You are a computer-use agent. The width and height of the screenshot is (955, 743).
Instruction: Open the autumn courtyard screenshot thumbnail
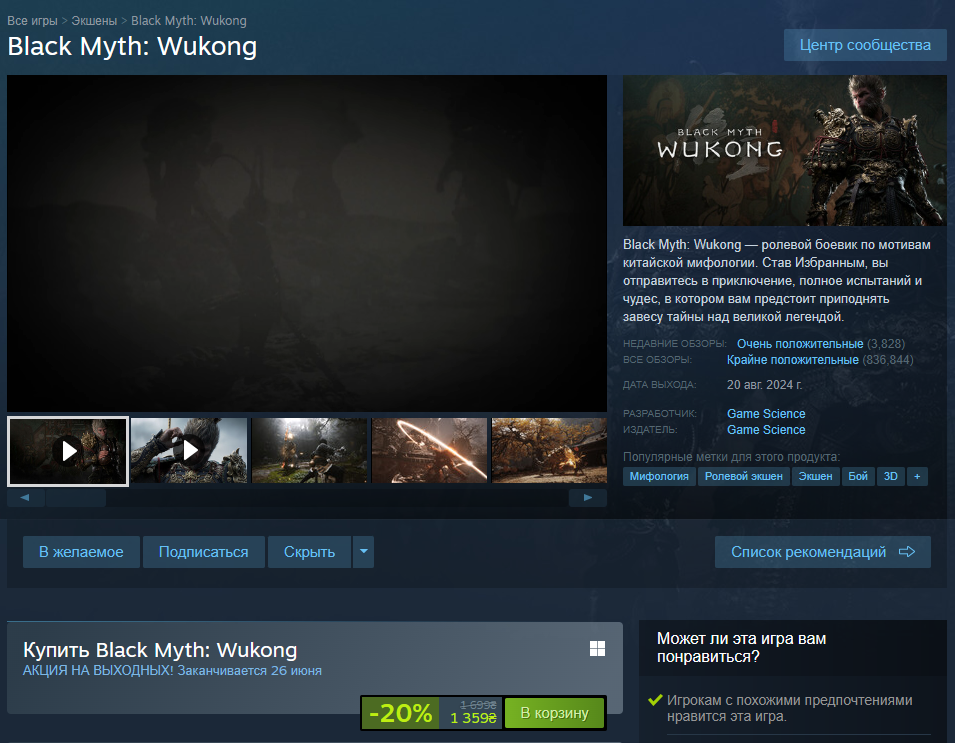click(549, 450)
